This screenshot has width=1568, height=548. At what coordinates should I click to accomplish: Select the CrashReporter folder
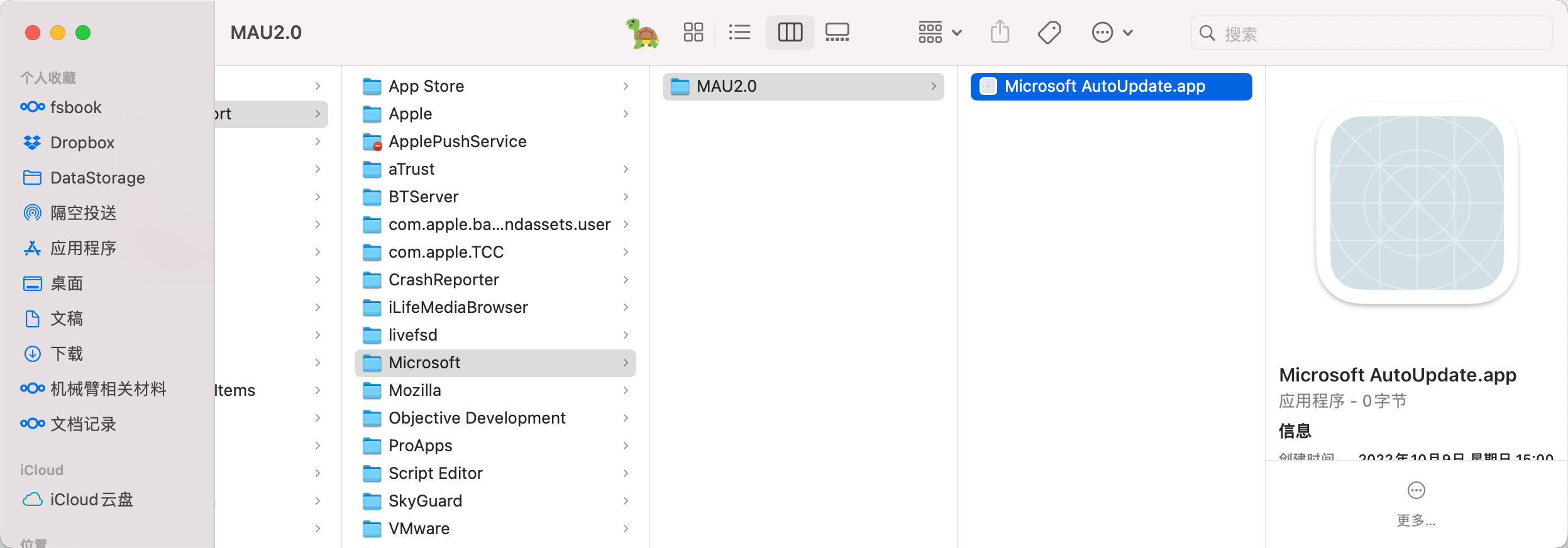(495, 280)
